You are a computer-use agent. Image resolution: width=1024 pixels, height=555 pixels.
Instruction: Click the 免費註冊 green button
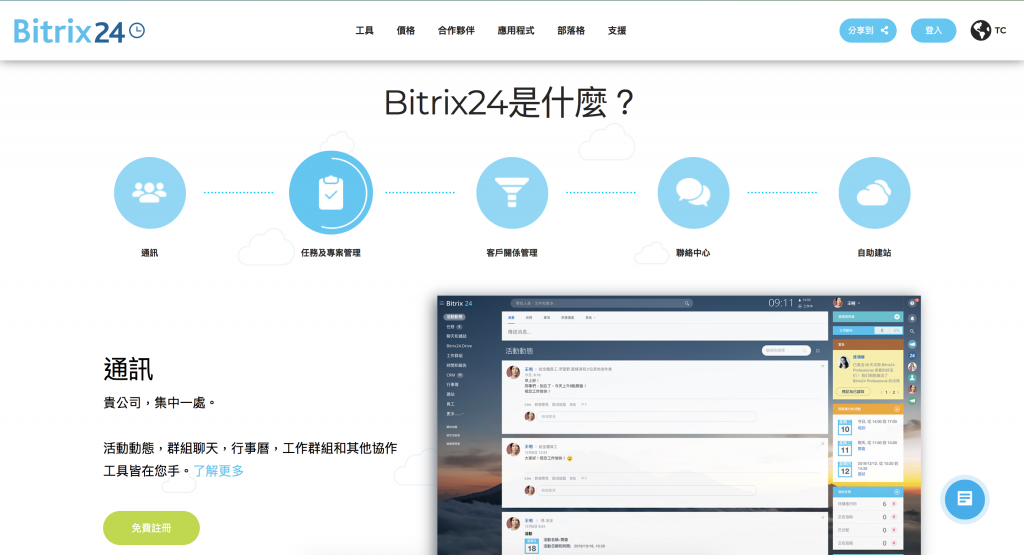coord(151,528)
